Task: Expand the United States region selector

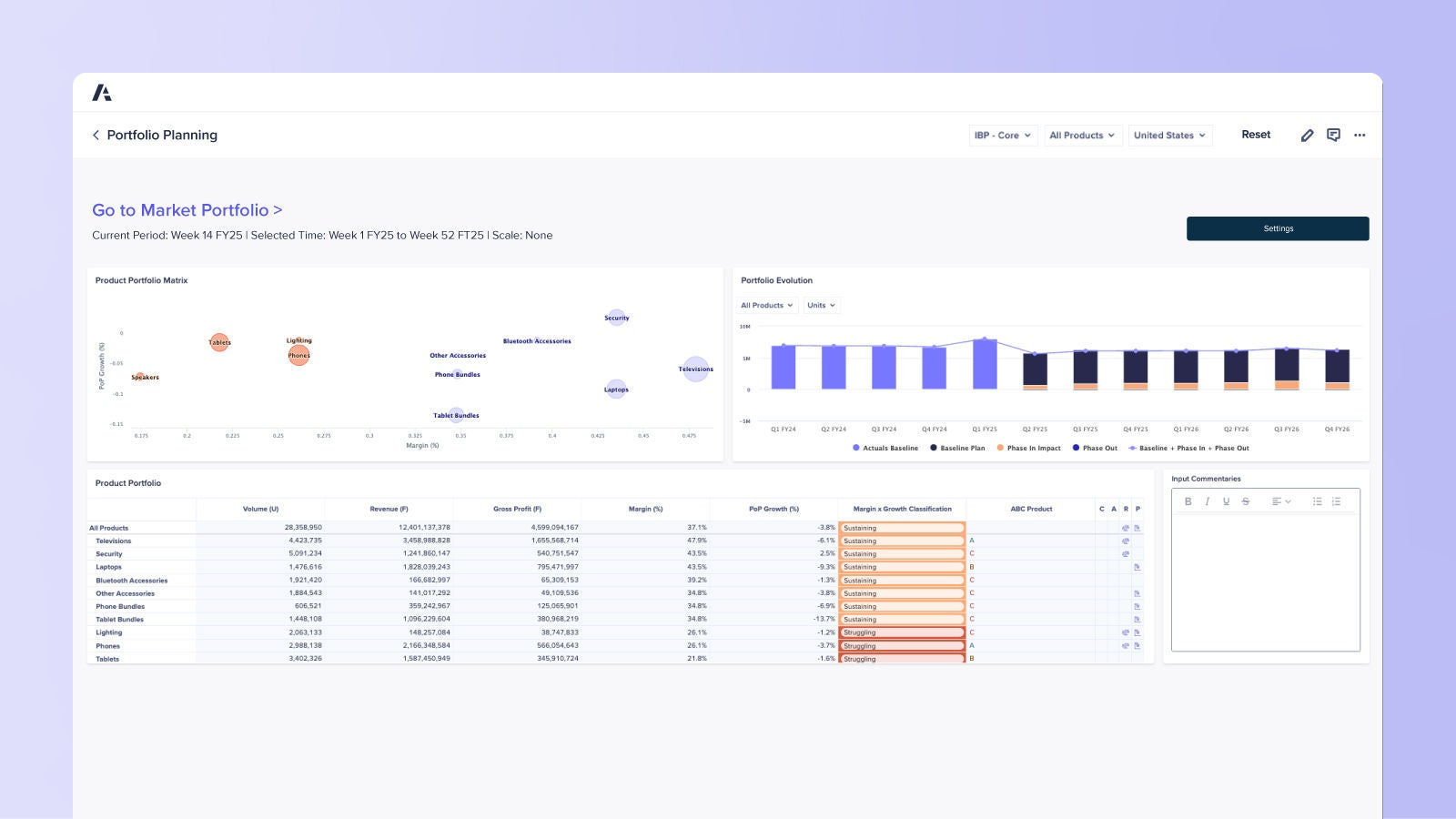Action: [1170, 135]
